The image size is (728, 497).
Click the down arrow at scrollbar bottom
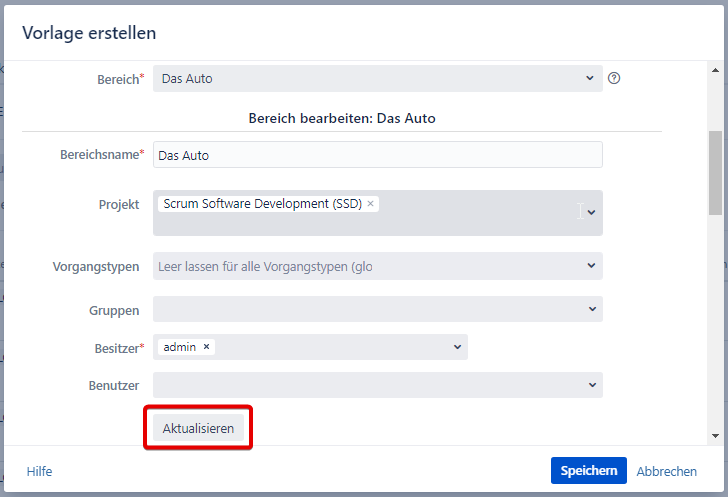tap(714, 436)
